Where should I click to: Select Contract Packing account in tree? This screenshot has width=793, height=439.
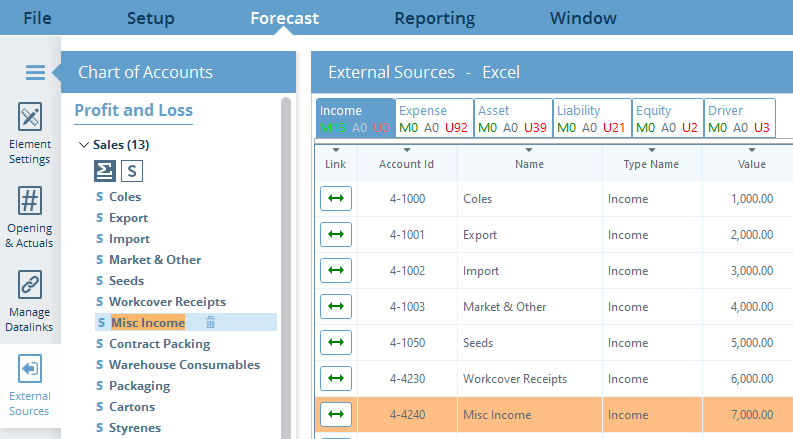pyautogui.click(x=159, y=343)
